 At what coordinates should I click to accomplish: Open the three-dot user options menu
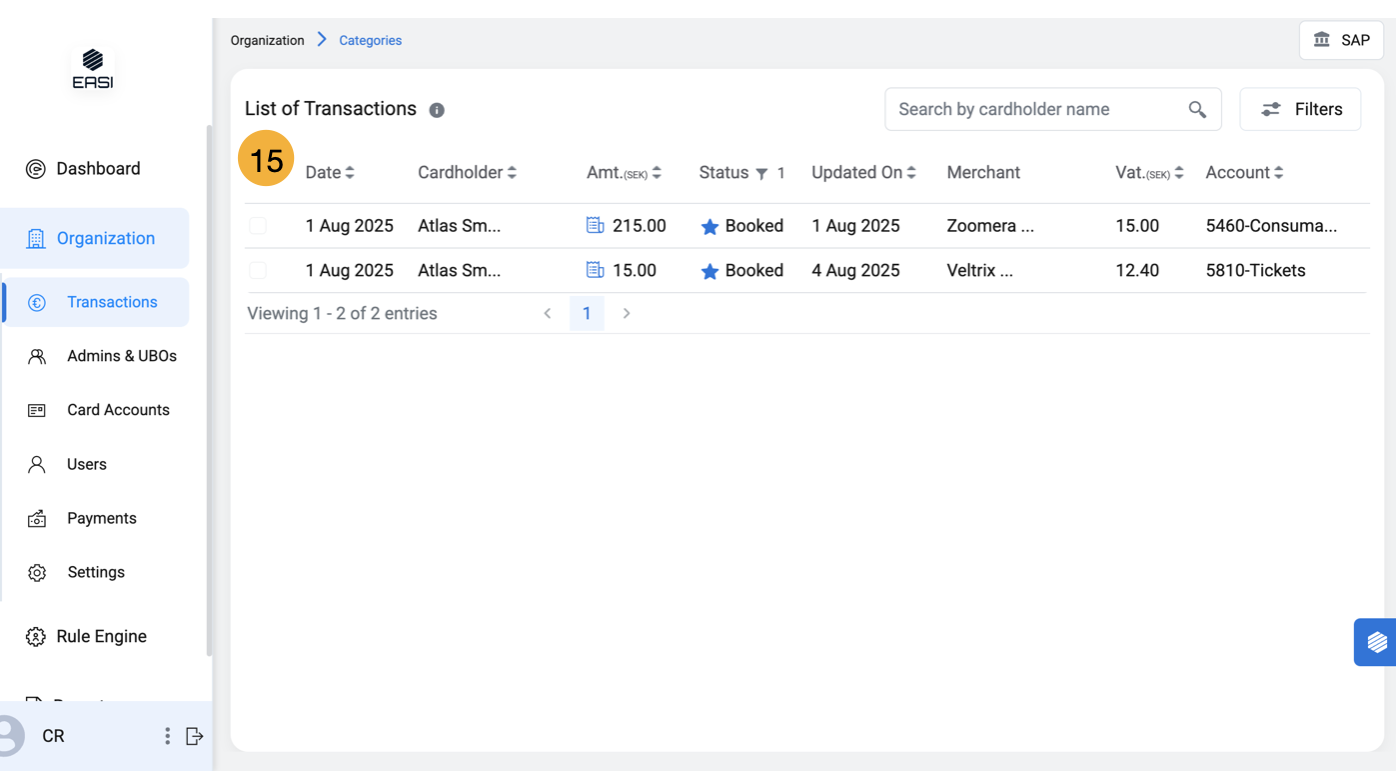(167, 736)
